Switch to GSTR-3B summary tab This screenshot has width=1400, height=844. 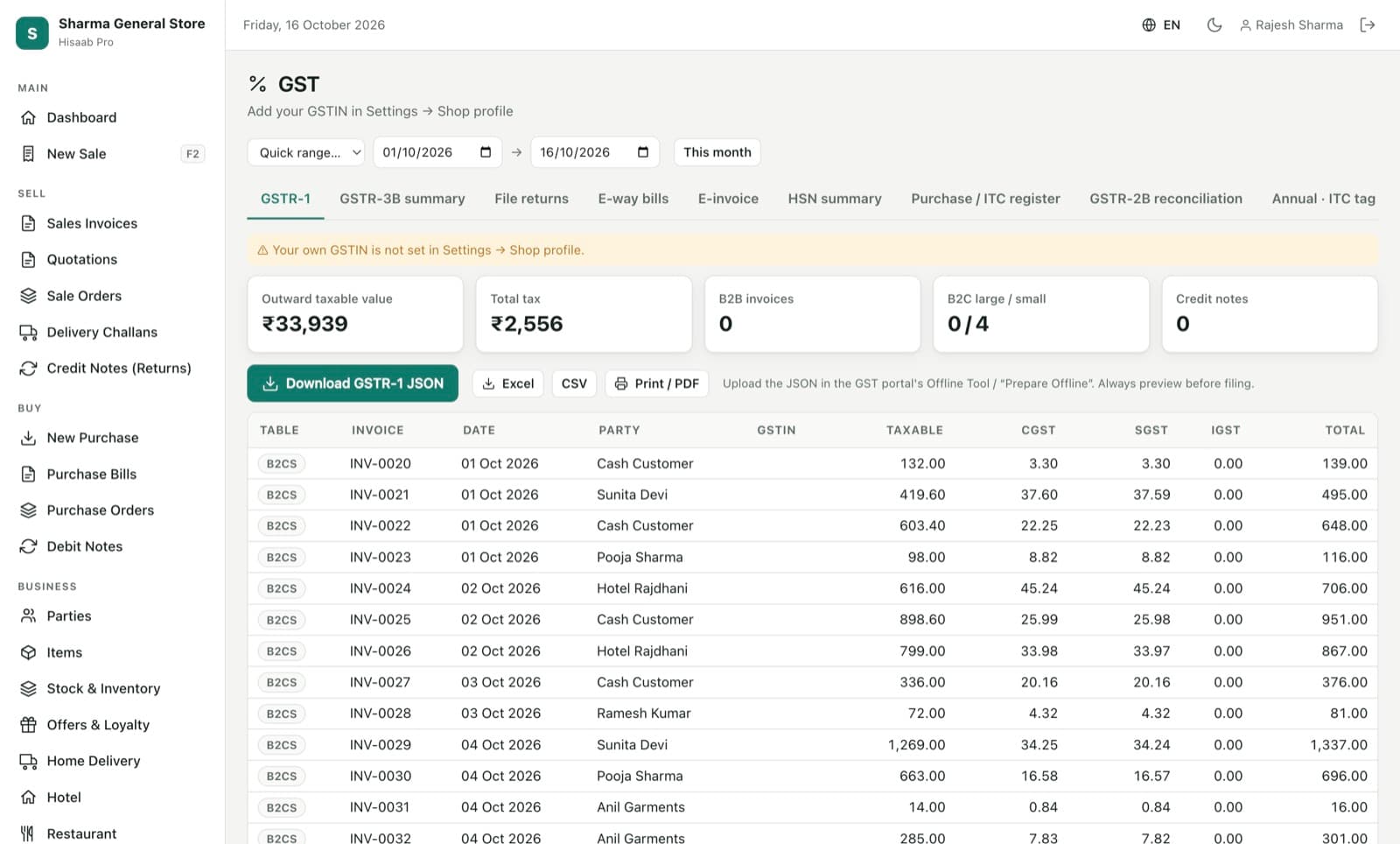[402, 199]
